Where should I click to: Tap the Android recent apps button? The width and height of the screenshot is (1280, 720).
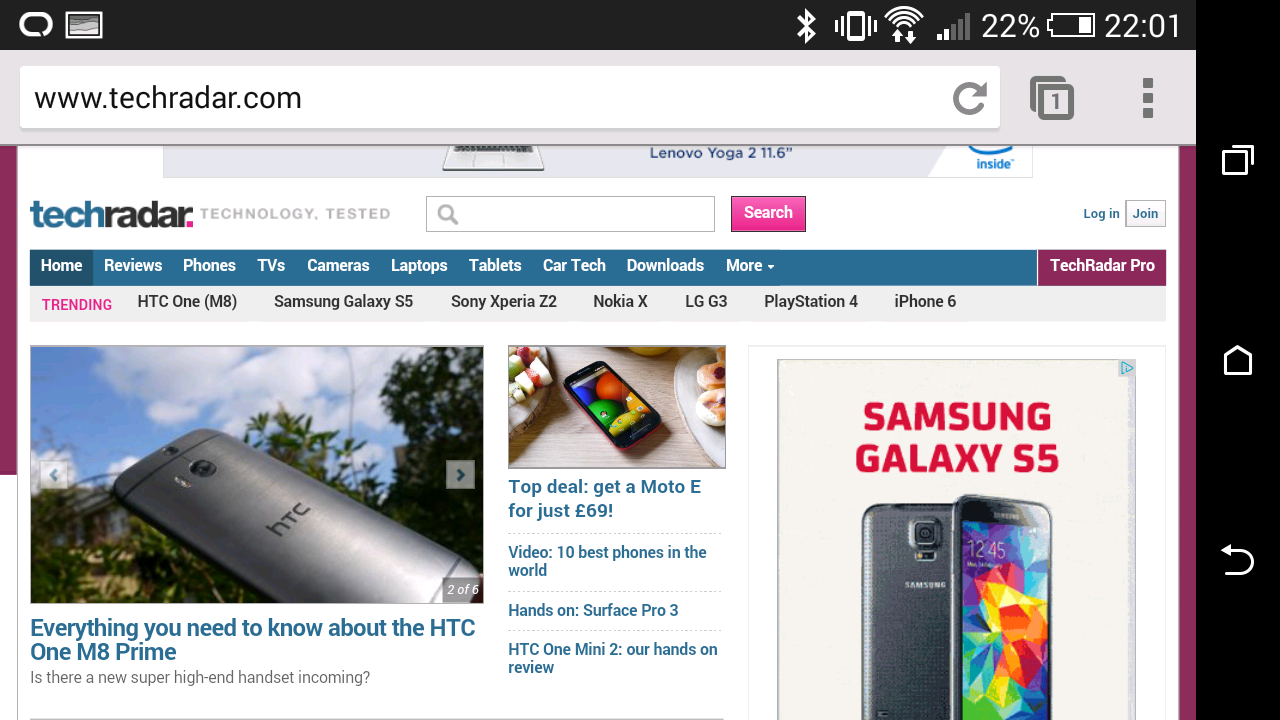pos(1238,160)
